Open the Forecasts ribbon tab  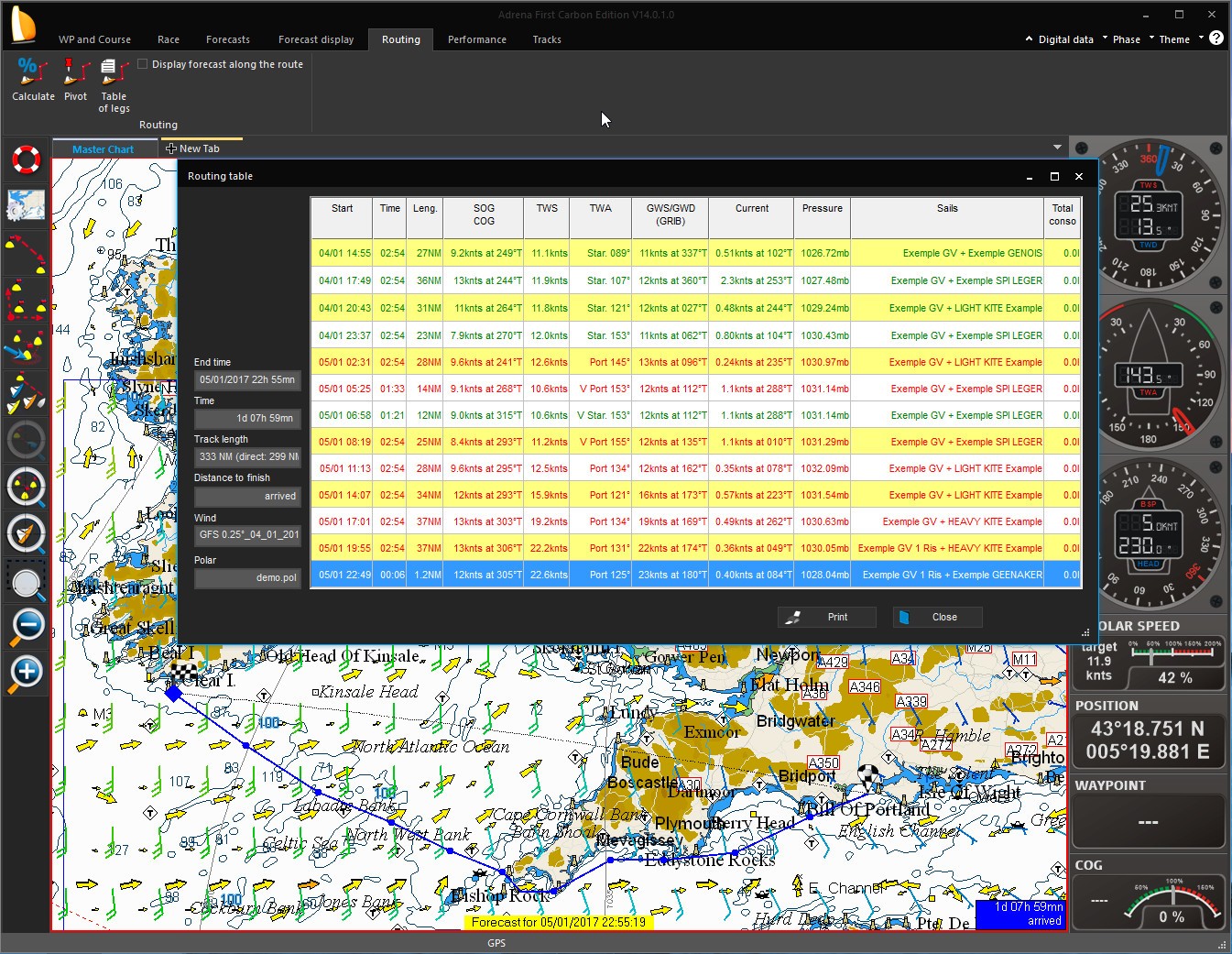(x=228, y=39)
